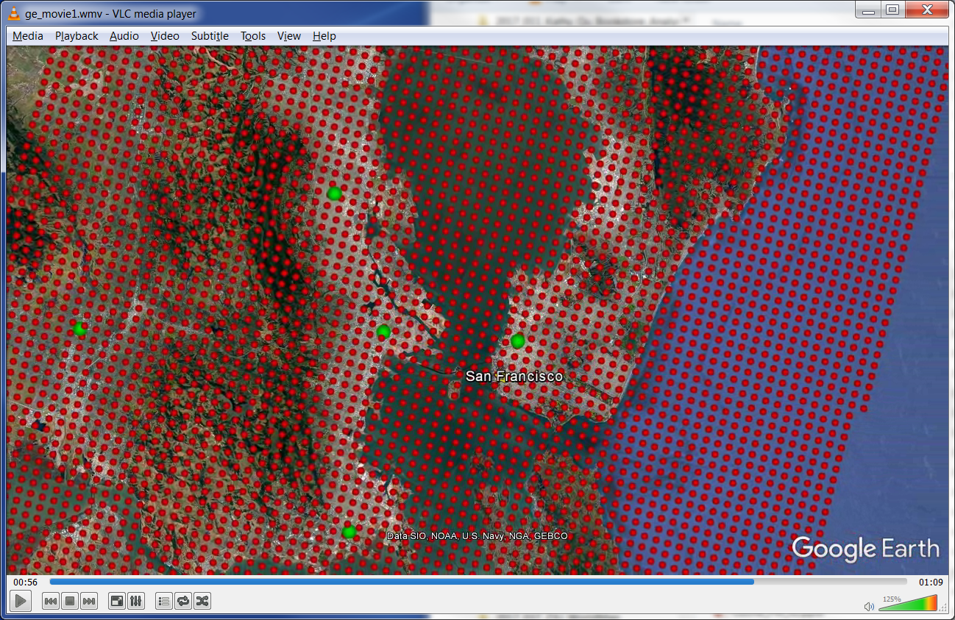Click the total duration 01:09 label
This screenshot has width=955, height=620.
931,582
